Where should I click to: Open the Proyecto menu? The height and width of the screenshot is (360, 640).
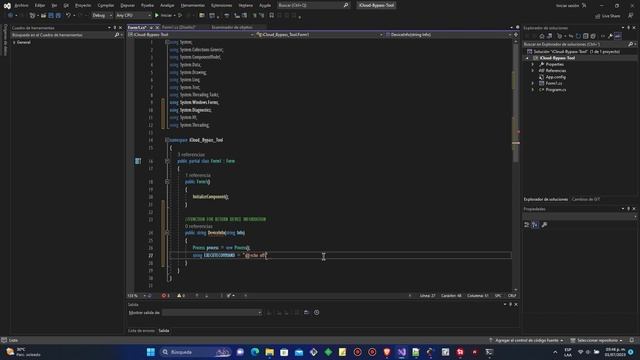click(83, 6)
